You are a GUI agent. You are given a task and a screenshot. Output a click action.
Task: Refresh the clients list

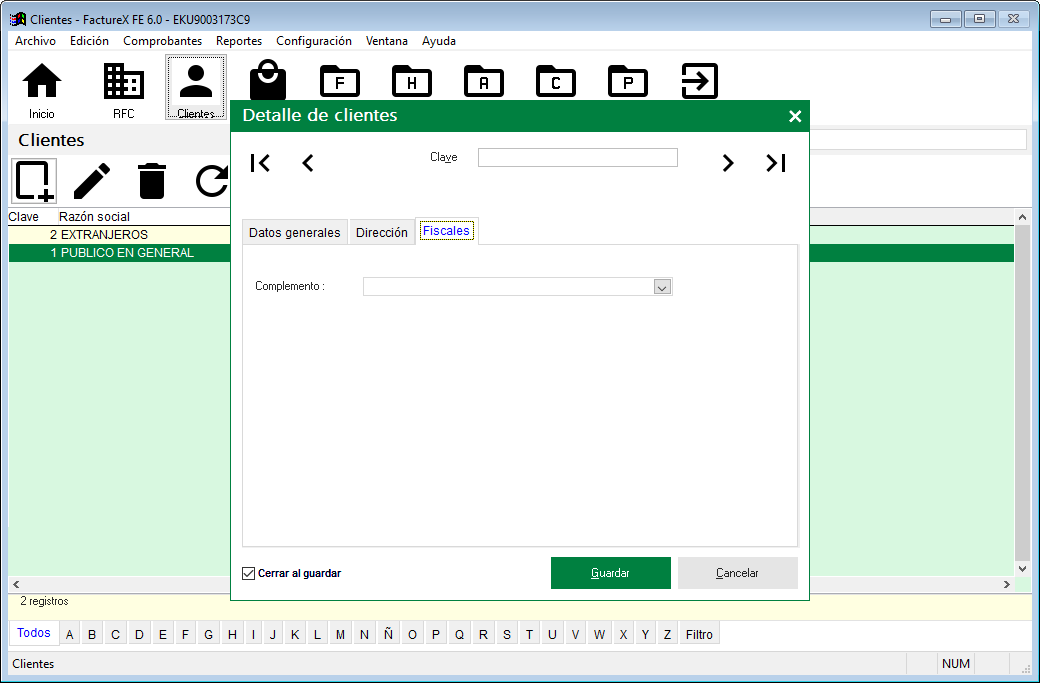click(212, 181)
